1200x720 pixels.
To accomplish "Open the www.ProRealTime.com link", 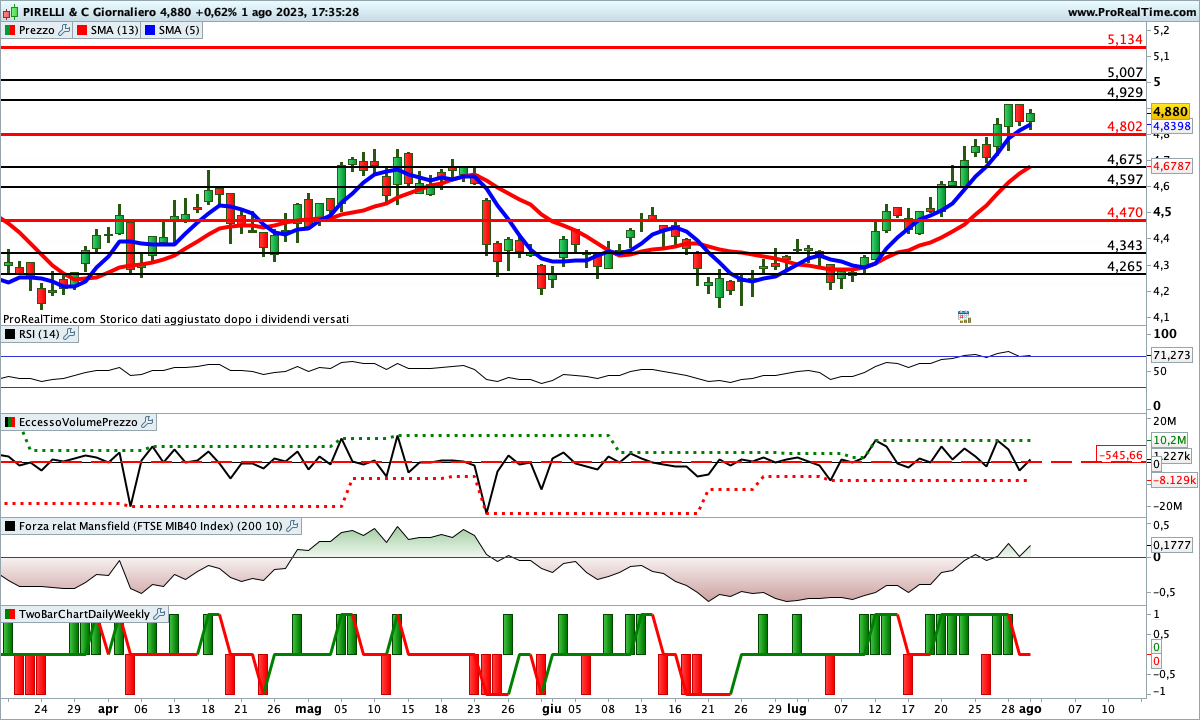I will point(1131,11).
